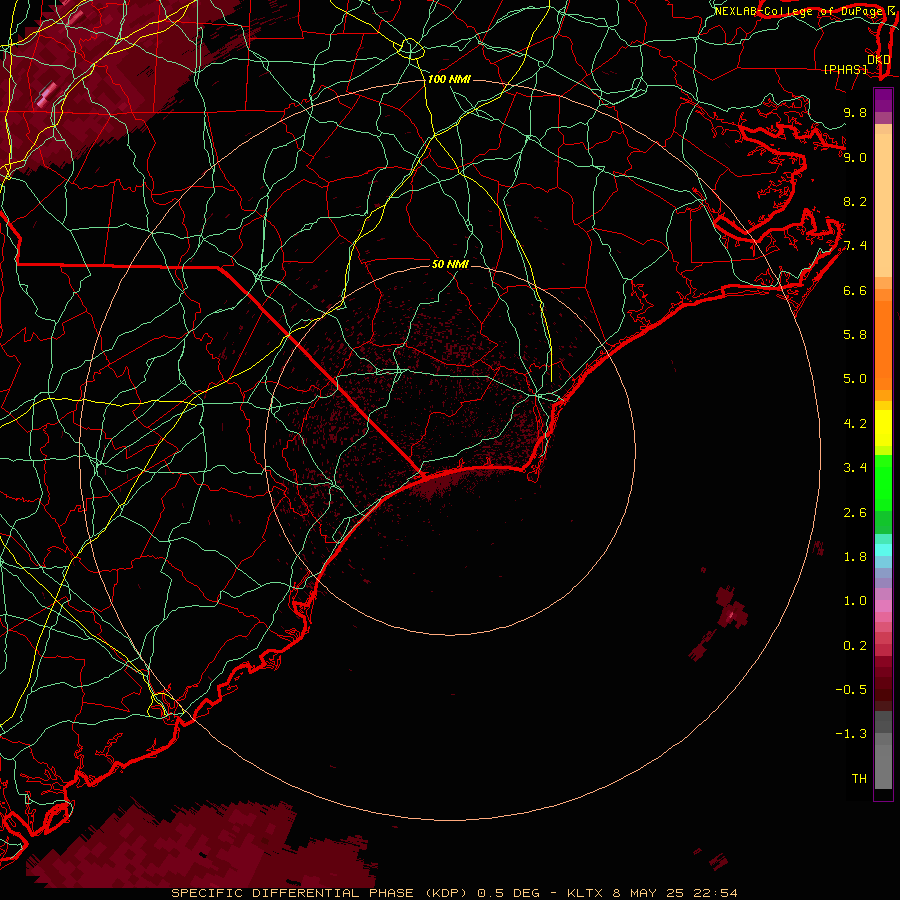This screenshot has height=900, width=900.
Task: Click the 1.0 scale label
Action: tap(855, 601)
